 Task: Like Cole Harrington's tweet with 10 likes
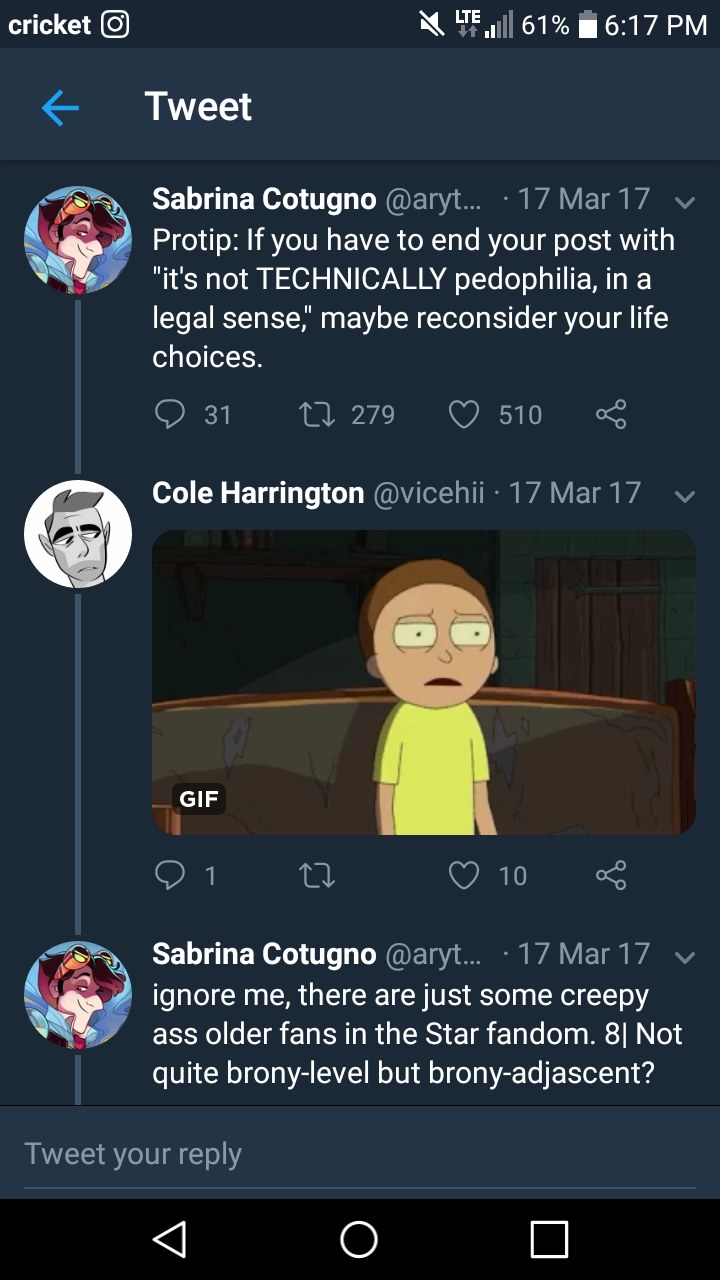coord(464,875)
